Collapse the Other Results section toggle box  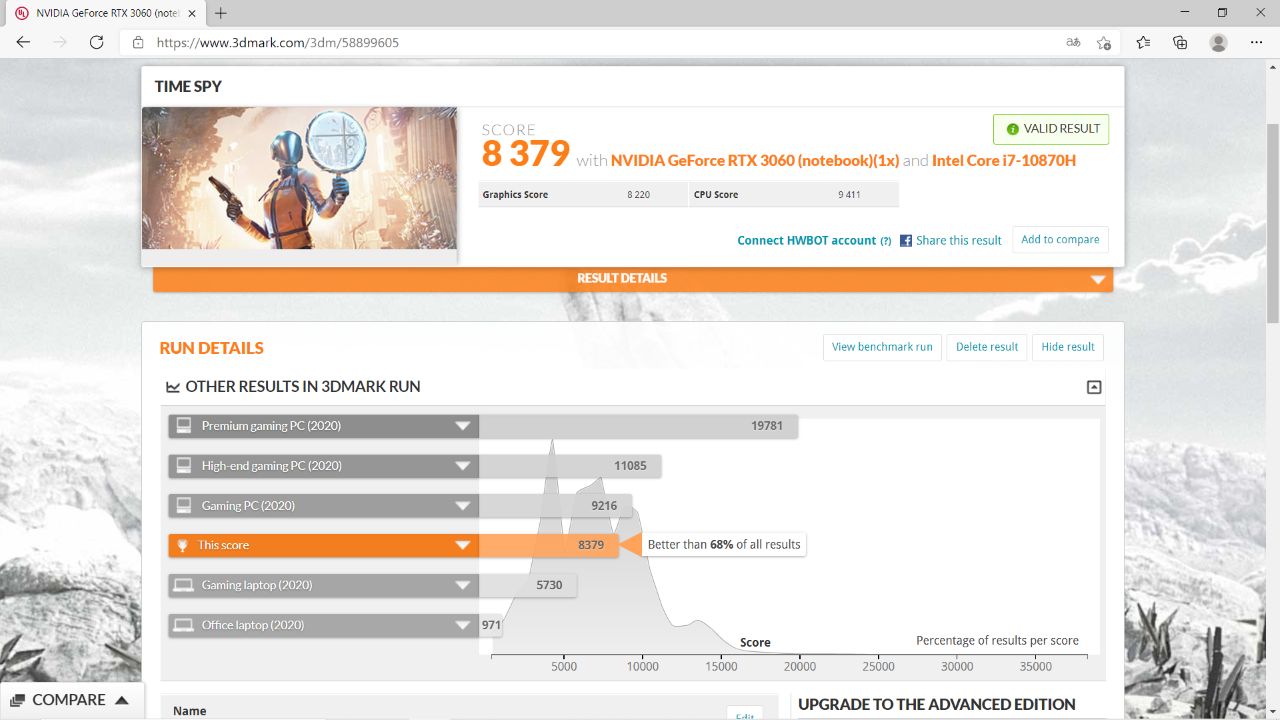click(1094, 387)
